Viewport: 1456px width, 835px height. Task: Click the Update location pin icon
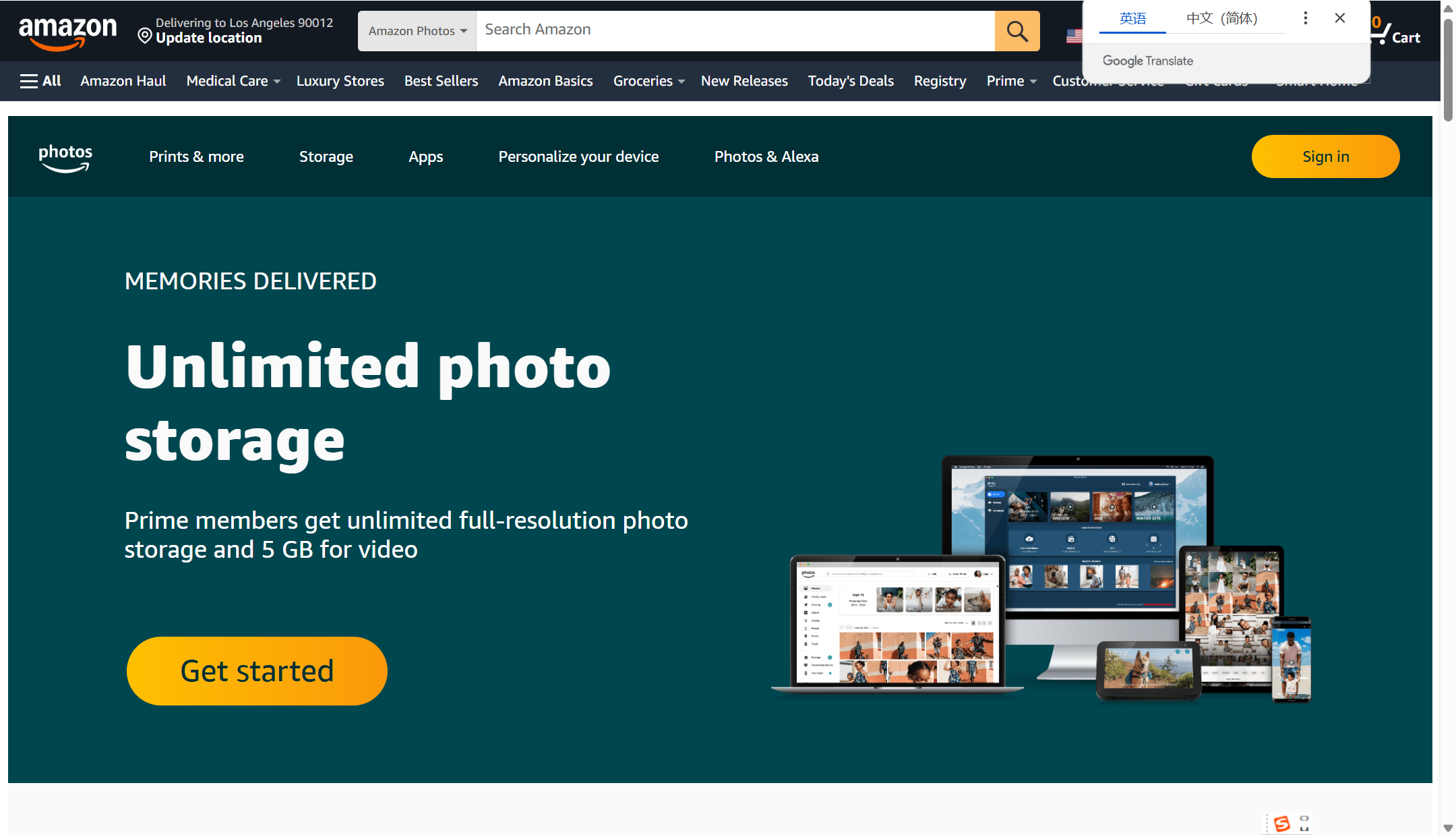[144, 35]
